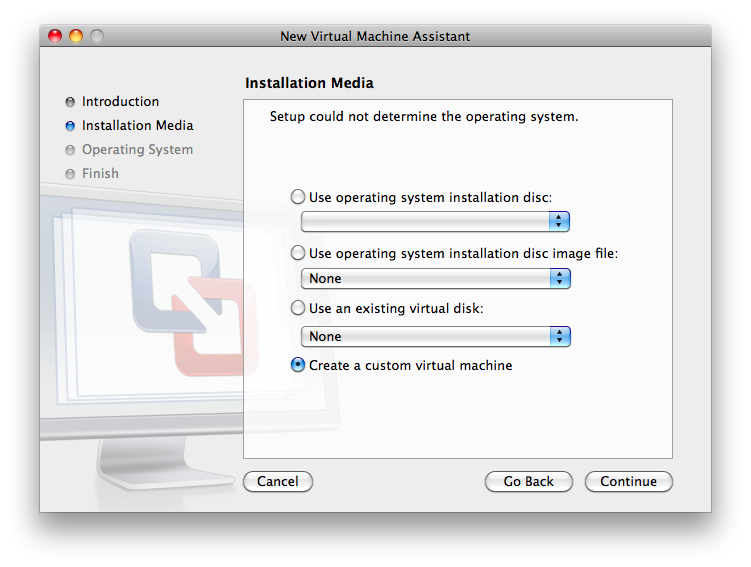Select 'Create a custom virtual machine' radio button

coord(298,365)
